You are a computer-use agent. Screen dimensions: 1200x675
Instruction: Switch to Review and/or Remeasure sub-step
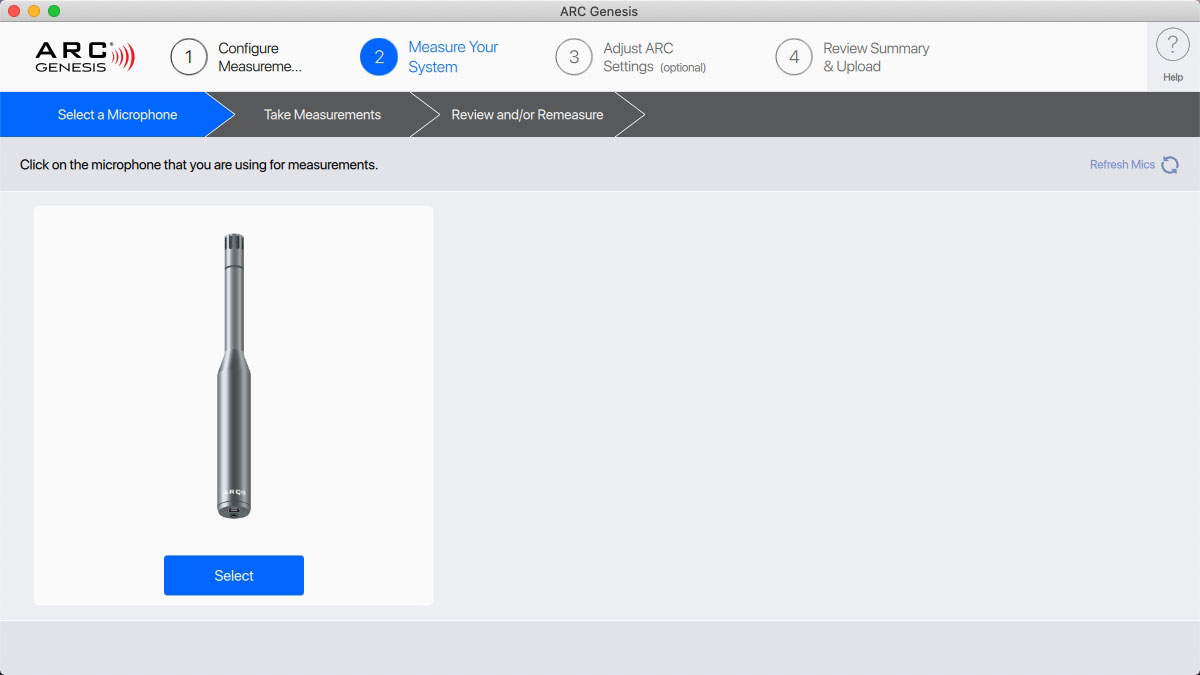[527, 115]
